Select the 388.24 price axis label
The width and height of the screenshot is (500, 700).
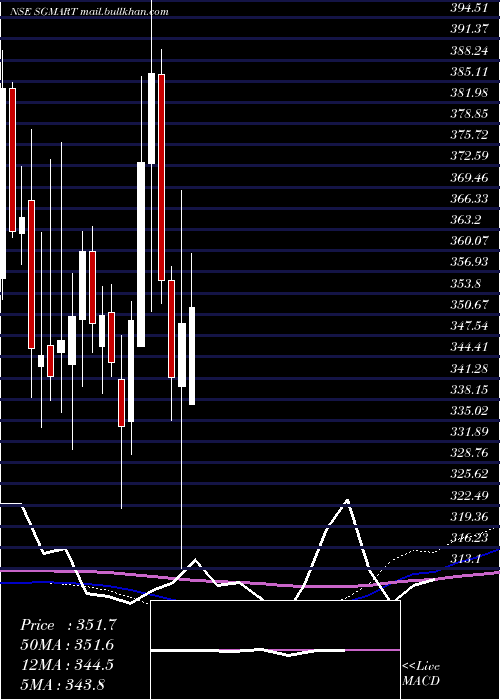pos(469,50)
